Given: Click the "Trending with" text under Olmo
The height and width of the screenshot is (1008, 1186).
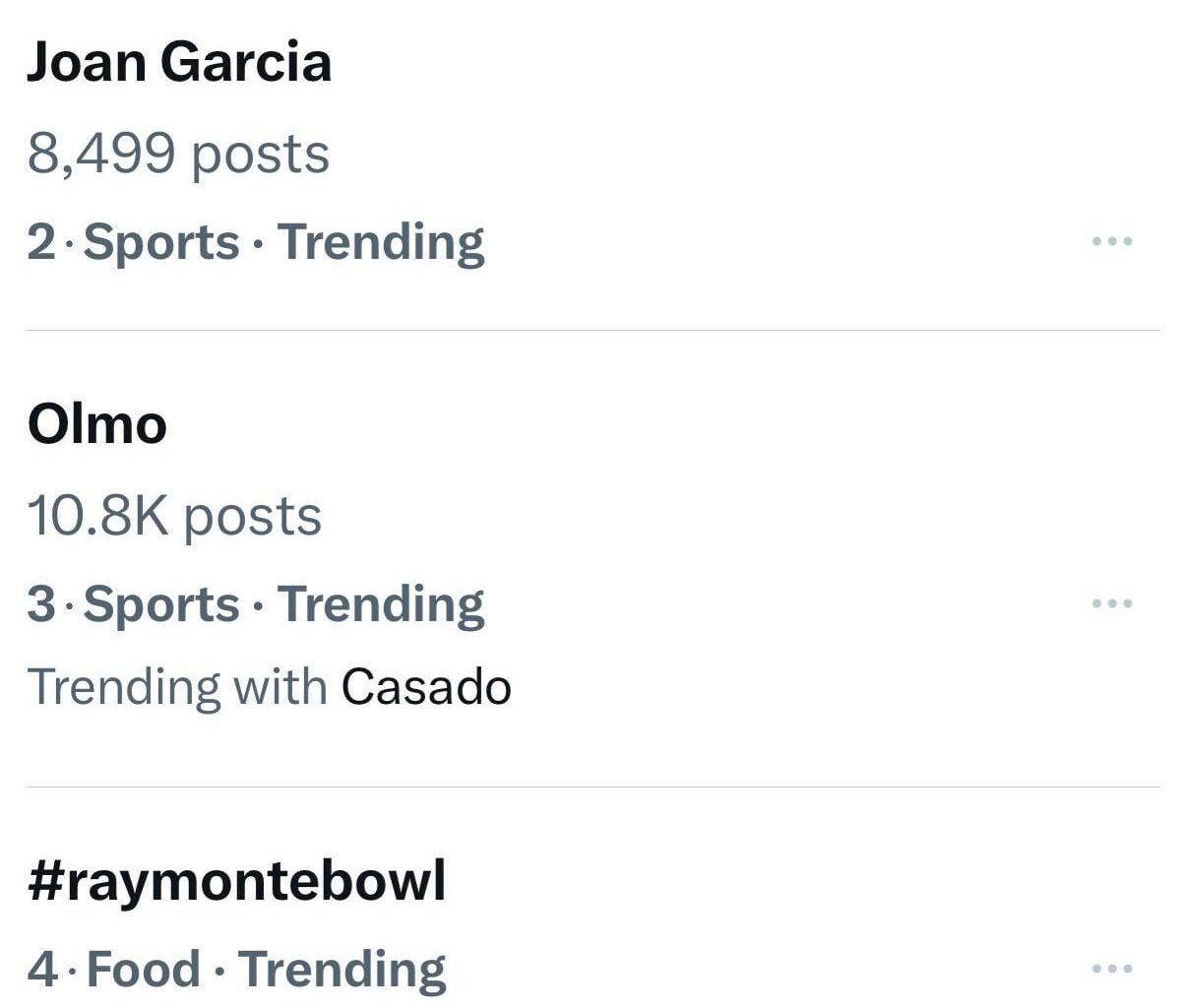Looking at the screenshot, I should tap(177, 687).
